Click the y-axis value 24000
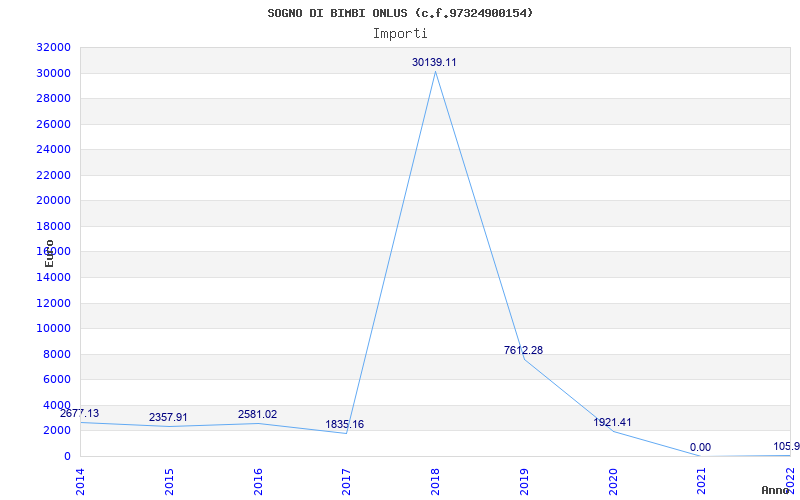The width and height of the screenshot is (800, 500). tap(53, 149)
